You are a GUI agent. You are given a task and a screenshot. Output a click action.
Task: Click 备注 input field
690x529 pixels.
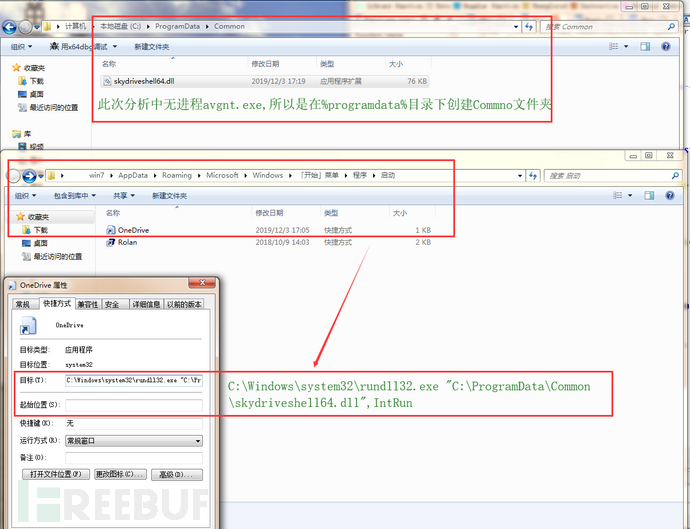coord(134,458)
